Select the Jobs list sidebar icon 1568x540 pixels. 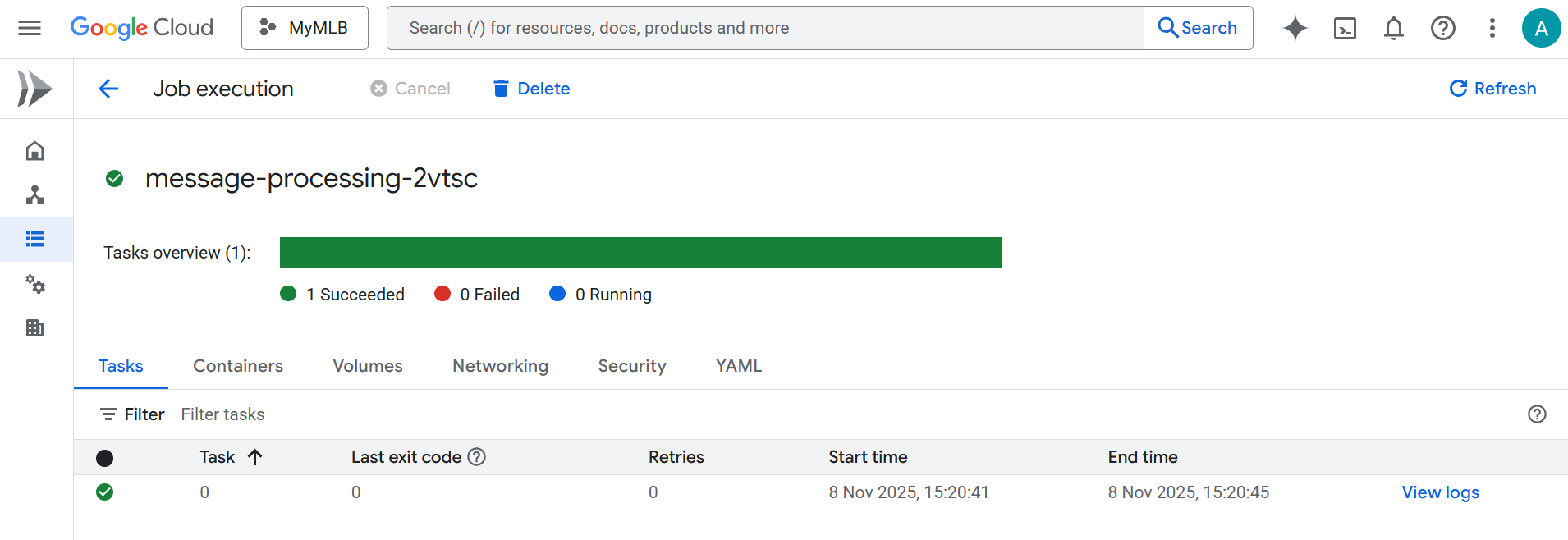coord(34,239)
